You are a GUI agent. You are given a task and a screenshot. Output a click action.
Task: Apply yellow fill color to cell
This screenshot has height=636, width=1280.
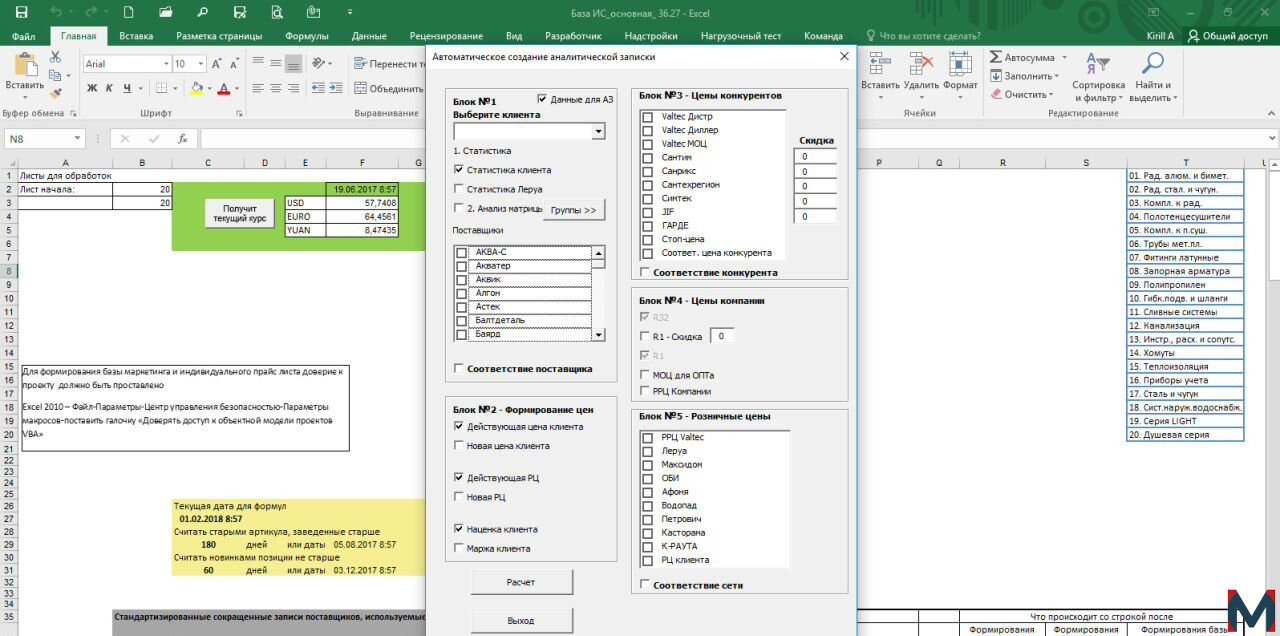(x=196, y=88)
